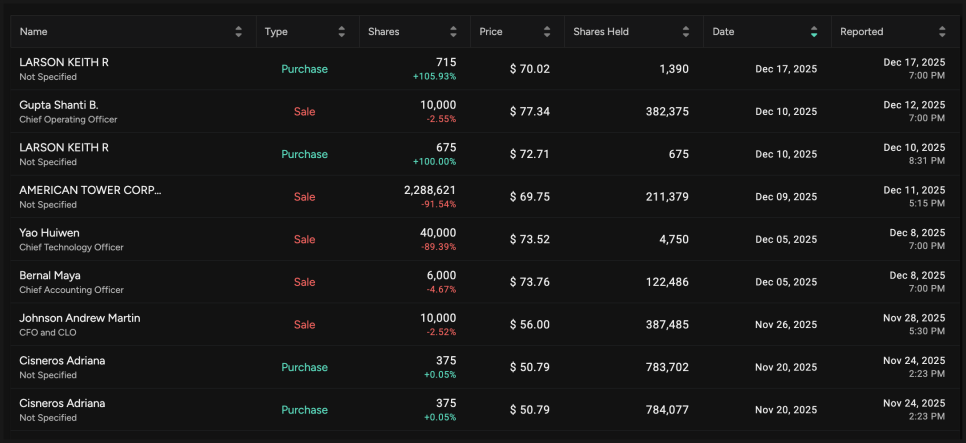Image resolution: width=966 pixels, height=443 pixels.
Task: Sort by Shares using its arrow icon
Action: pos(453,32)
